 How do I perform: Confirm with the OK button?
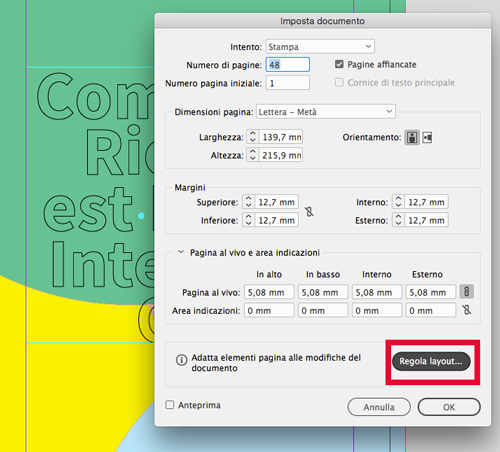pos(449,407)
